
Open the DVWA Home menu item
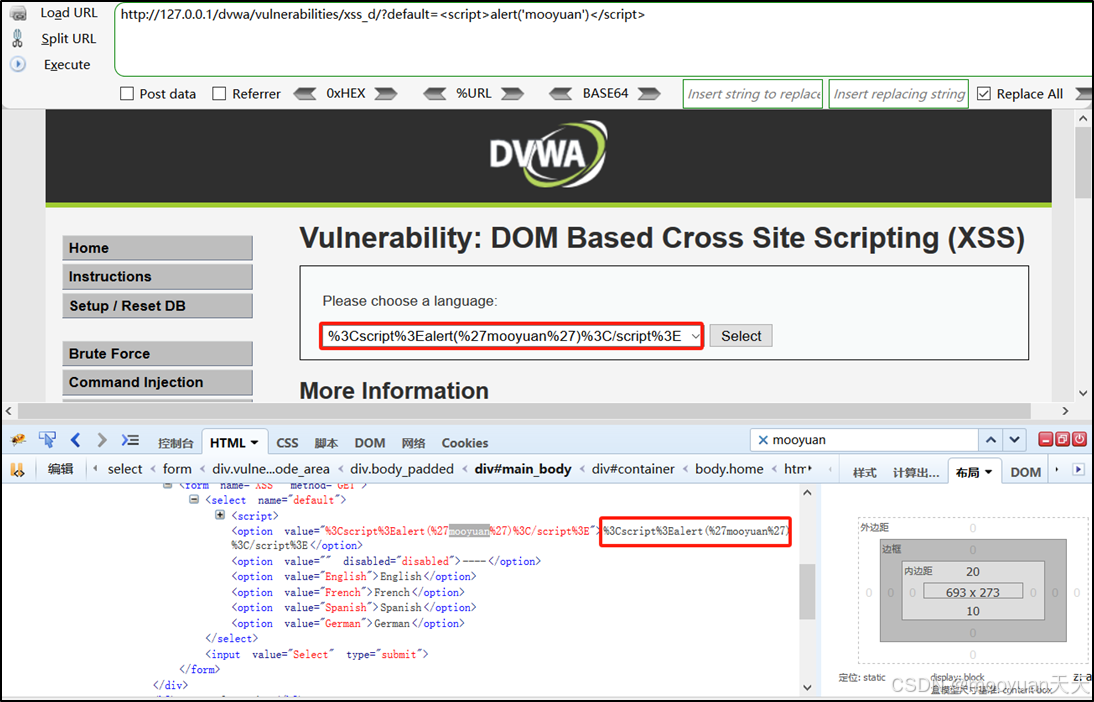[157, 248]
